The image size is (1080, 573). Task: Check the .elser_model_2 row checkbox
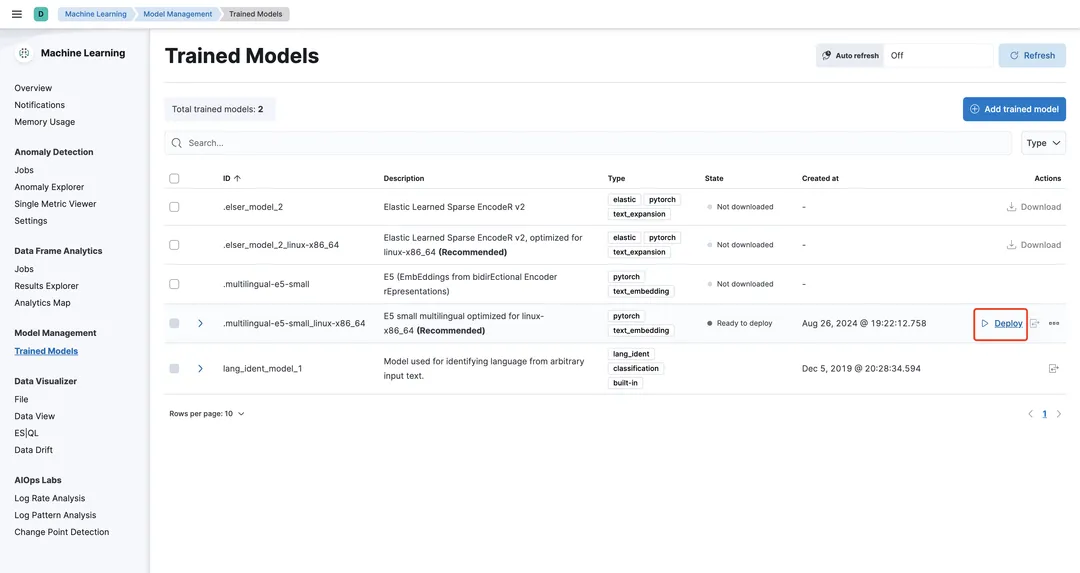(x=174, y=207)
